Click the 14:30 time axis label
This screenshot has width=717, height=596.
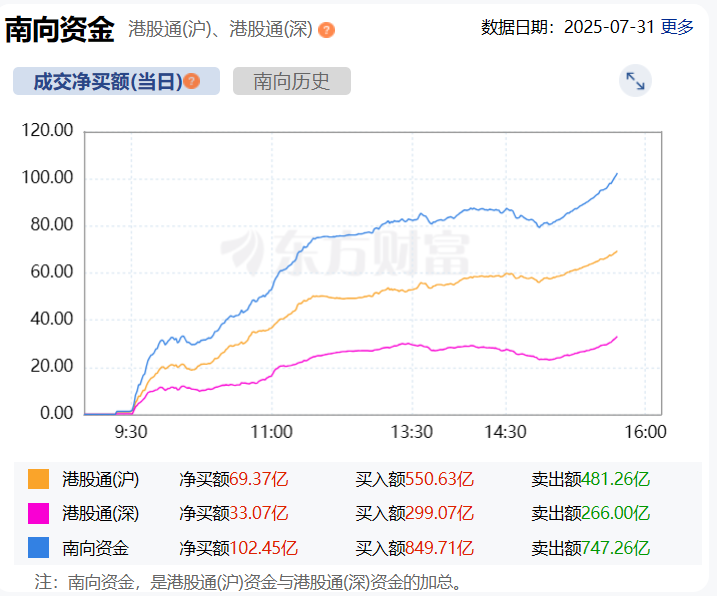505,432
